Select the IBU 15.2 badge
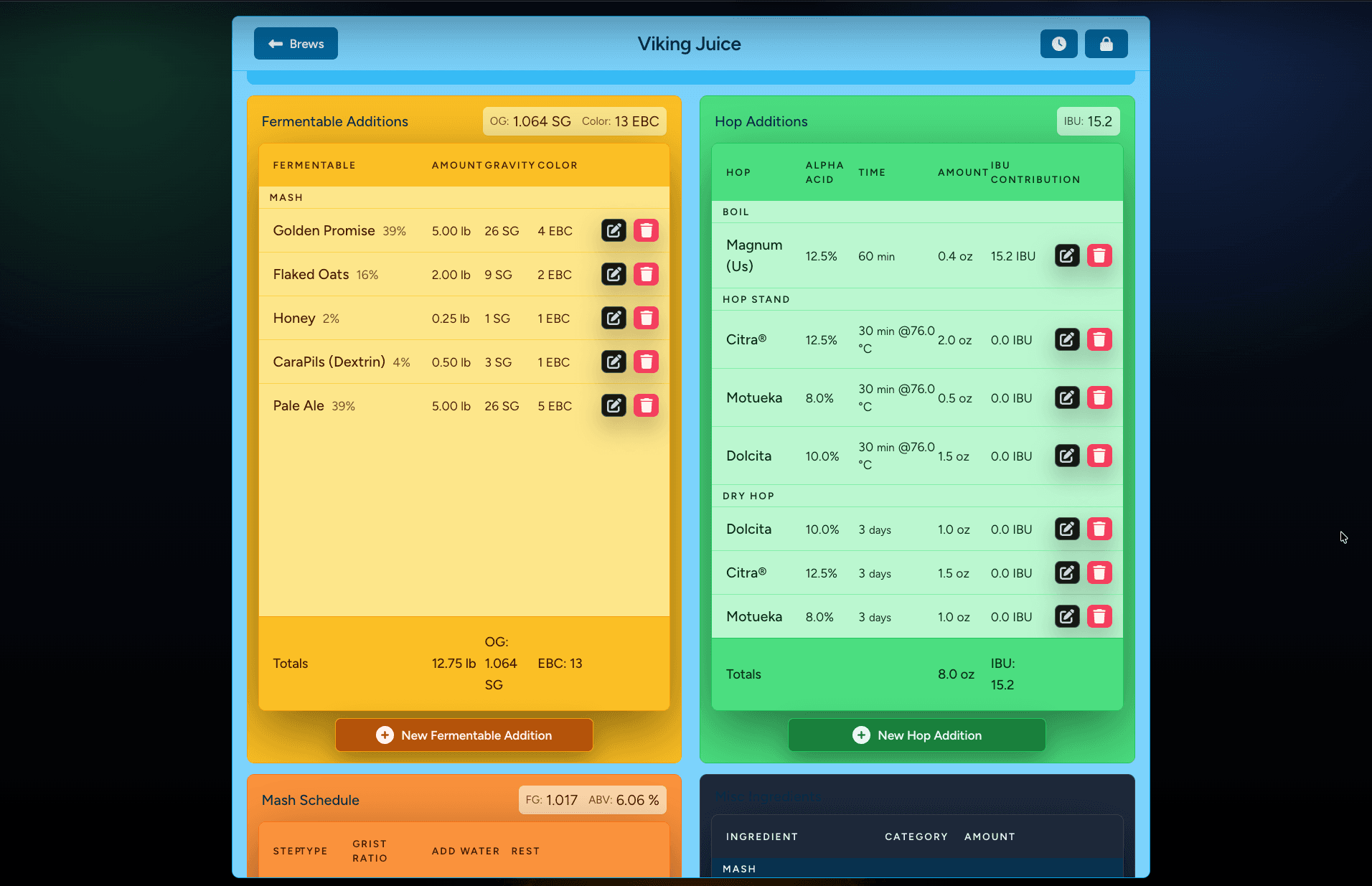This screenshot has width=1372, height=886. 1088,121
